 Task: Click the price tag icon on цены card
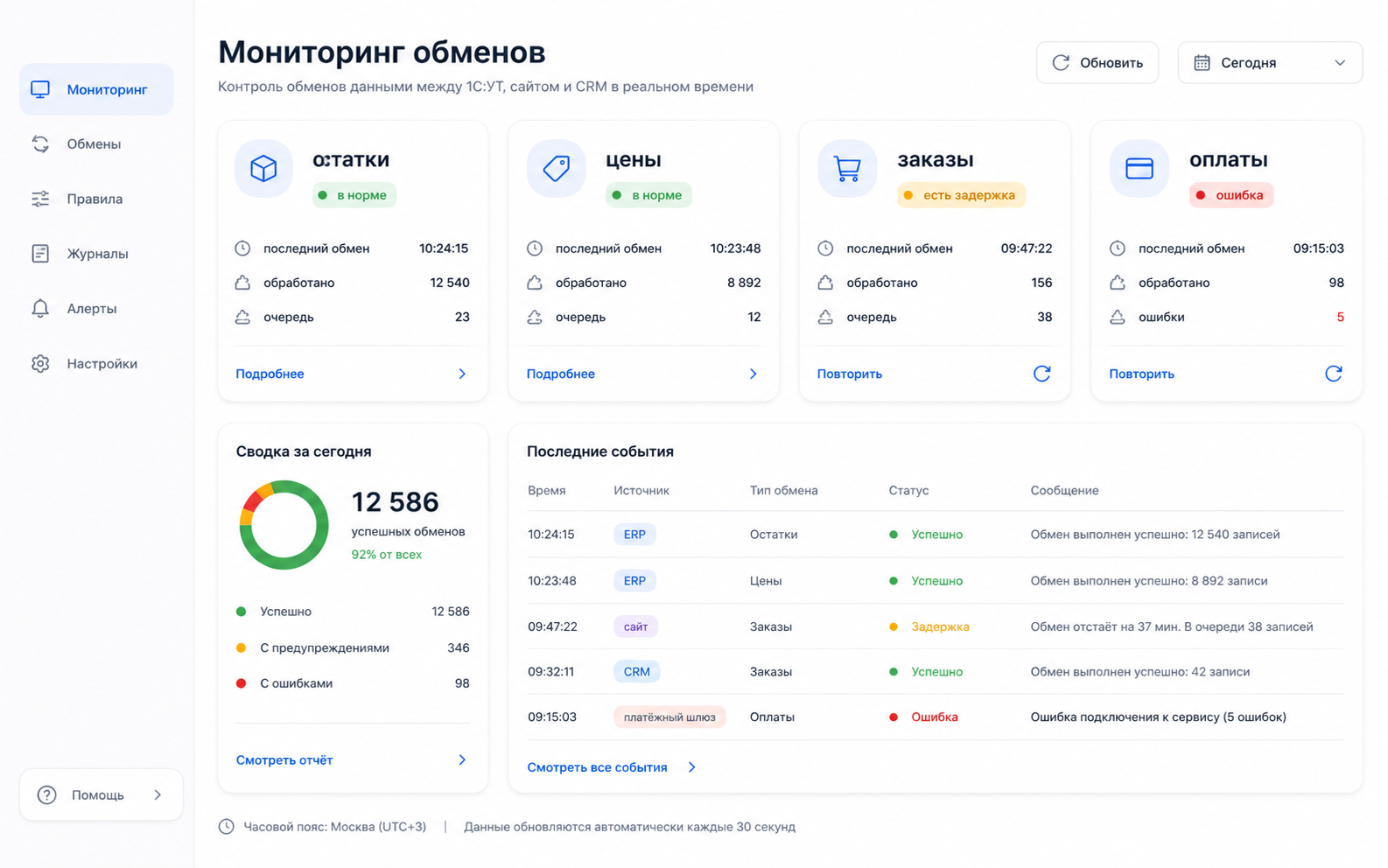pyautogui.click(x=556, y=168)
